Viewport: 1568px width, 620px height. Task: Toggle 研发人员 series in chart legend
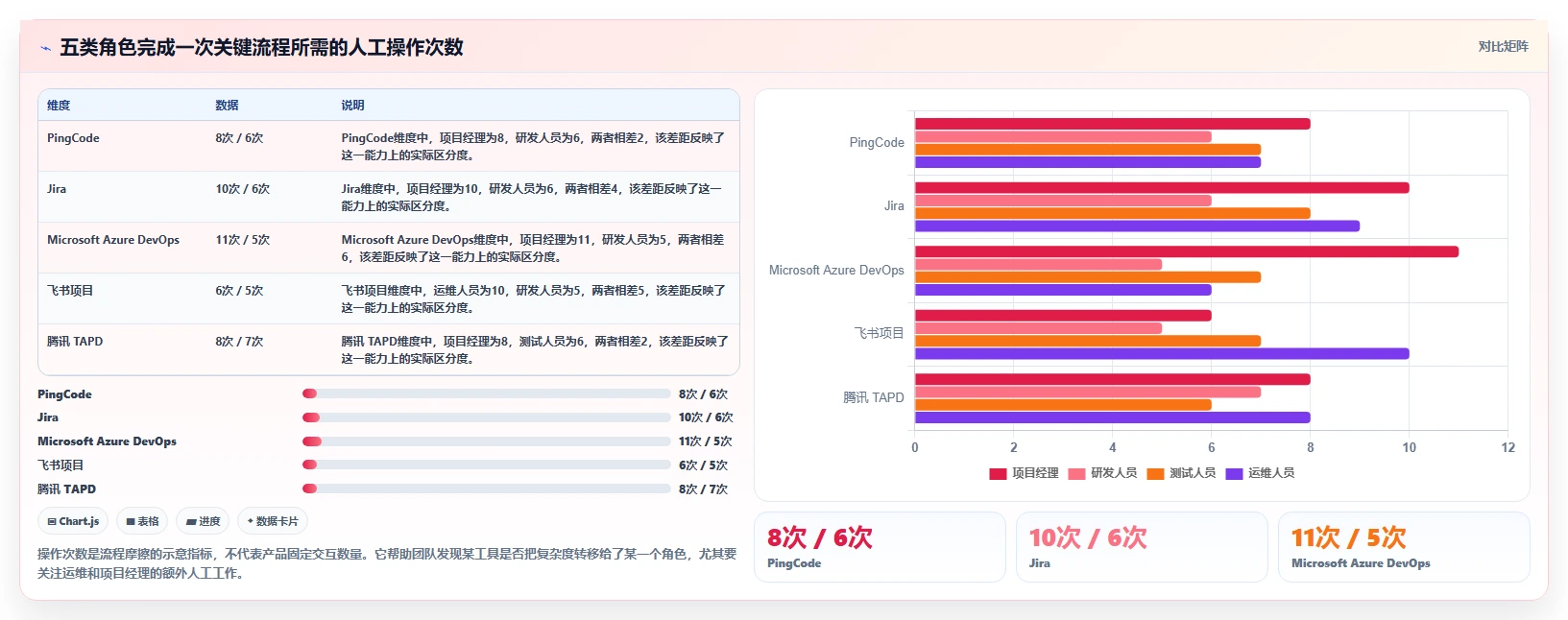click(x=1102, y=473)
